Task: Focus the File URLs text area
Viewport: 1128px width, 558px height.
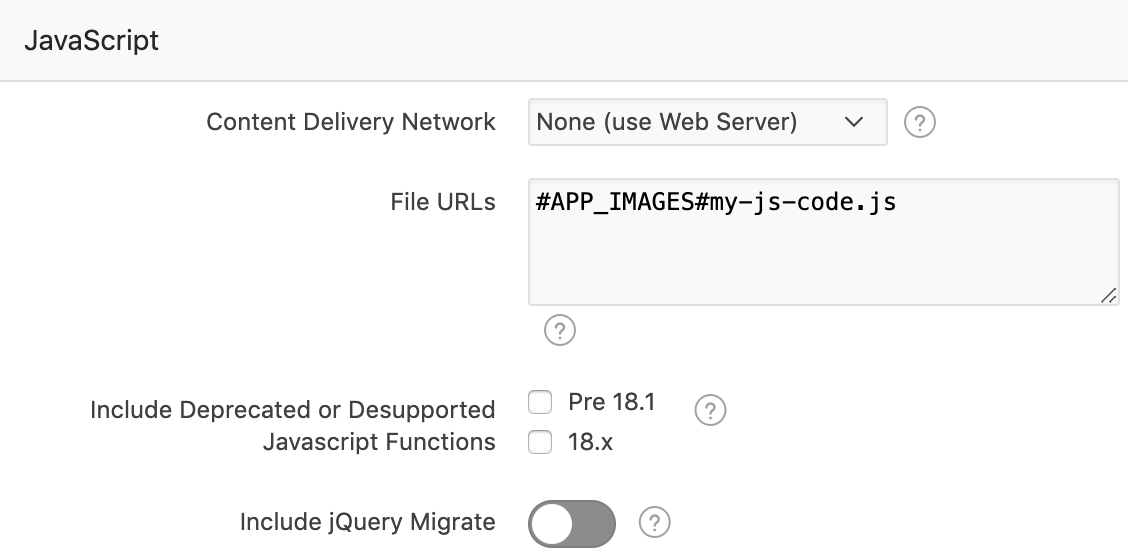Action: pyautogui.click(x=822, y=260)
